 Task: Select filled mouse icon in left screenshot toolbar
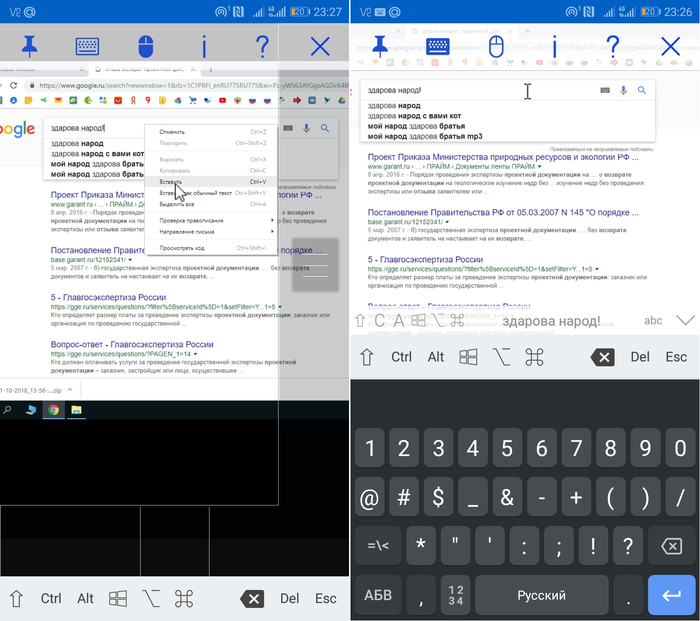click(146, 46)
